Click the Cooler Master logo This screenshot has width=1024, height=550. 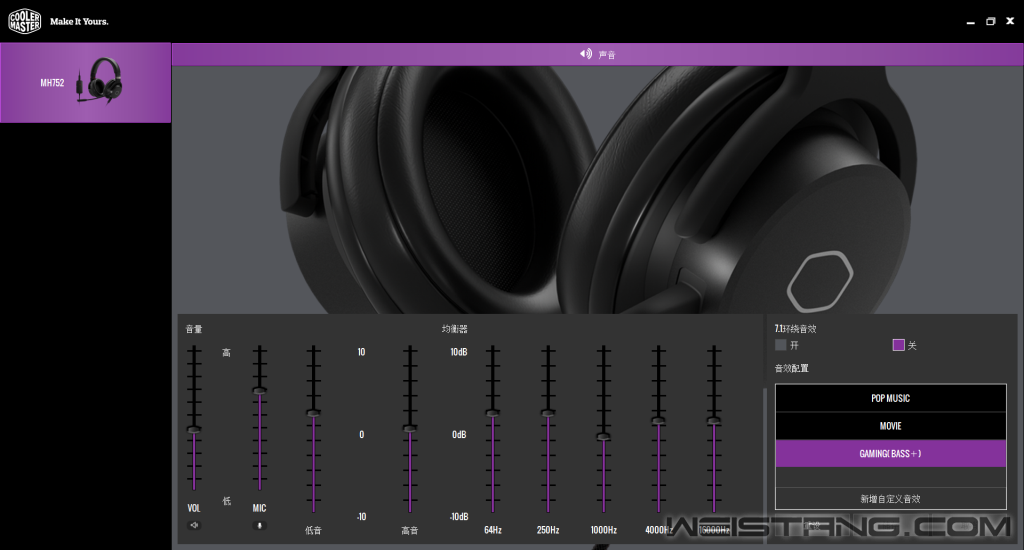[25, 21]
